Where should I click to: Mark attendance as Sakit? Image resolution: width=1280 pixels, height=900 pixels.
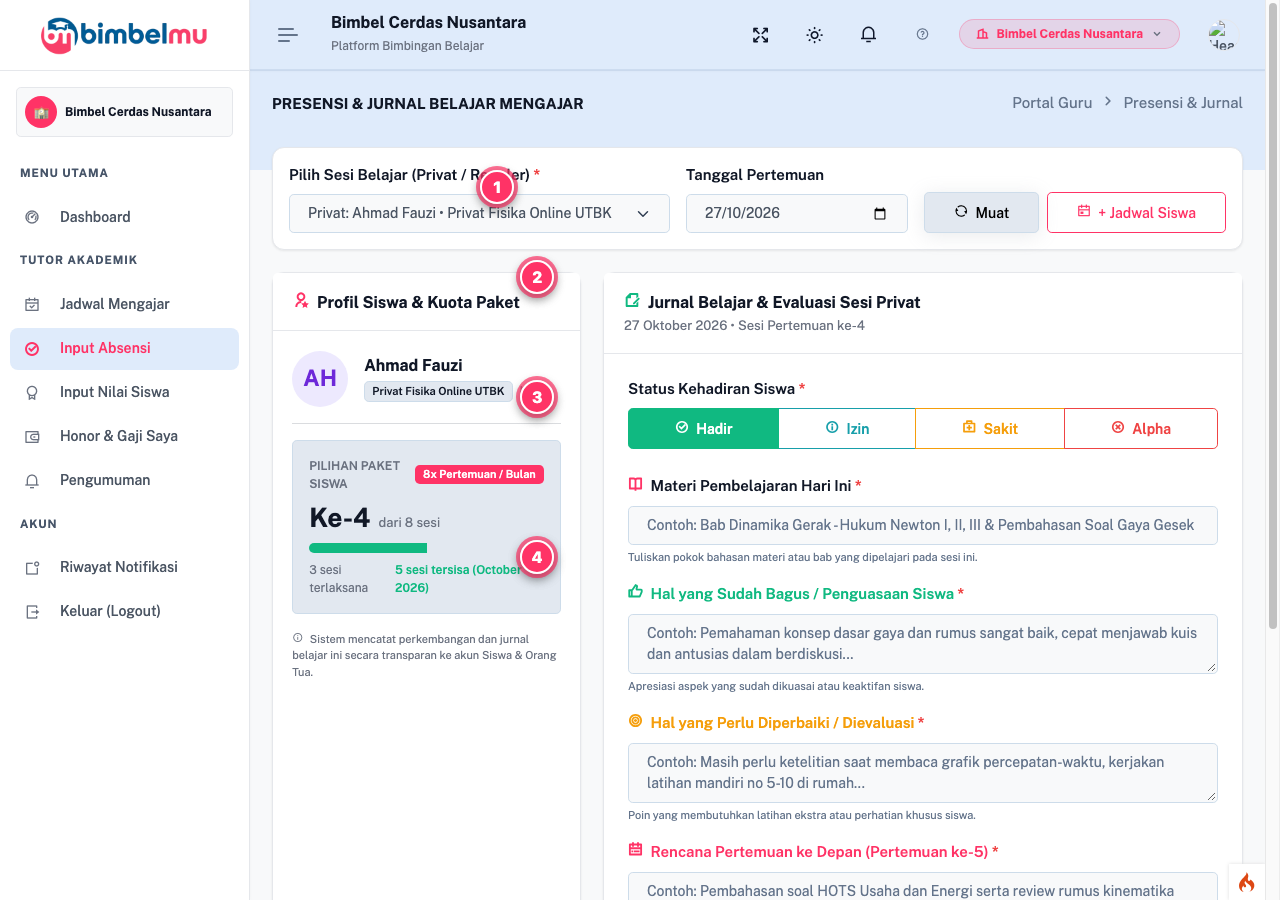click(990, 428)
